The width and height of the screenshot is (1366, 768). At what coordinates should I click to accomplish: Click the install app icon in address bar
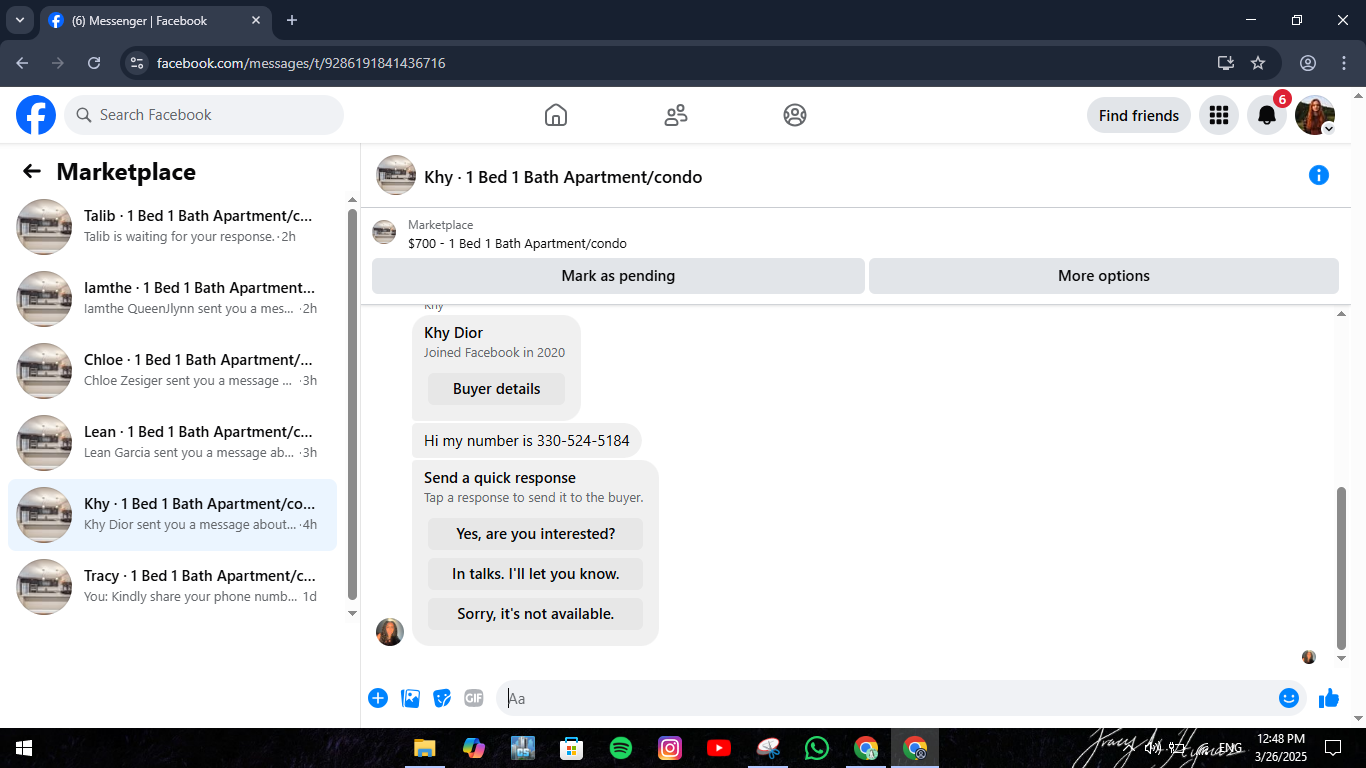1226,63
